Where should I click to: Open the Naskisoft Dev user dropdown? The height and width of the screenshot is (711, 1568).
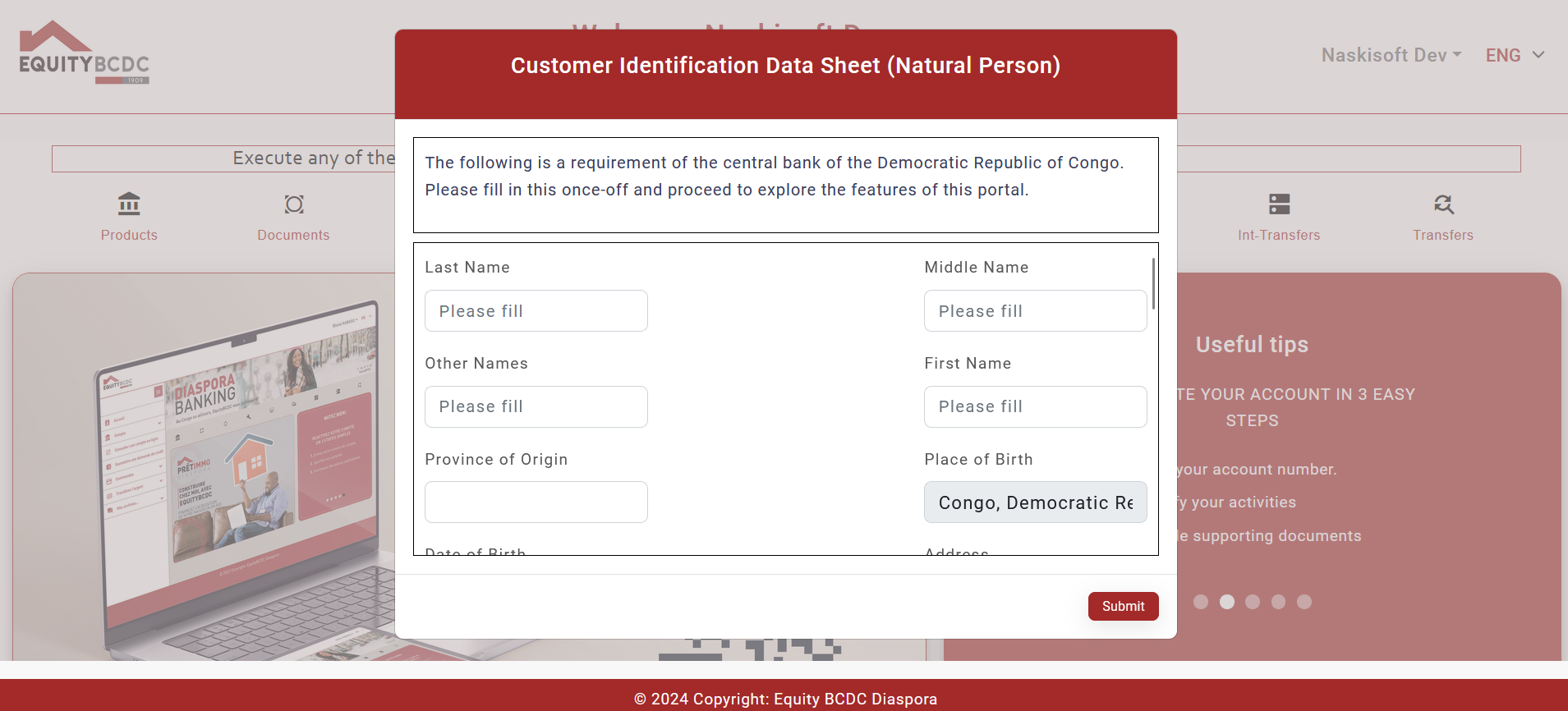pos(1391,55)
